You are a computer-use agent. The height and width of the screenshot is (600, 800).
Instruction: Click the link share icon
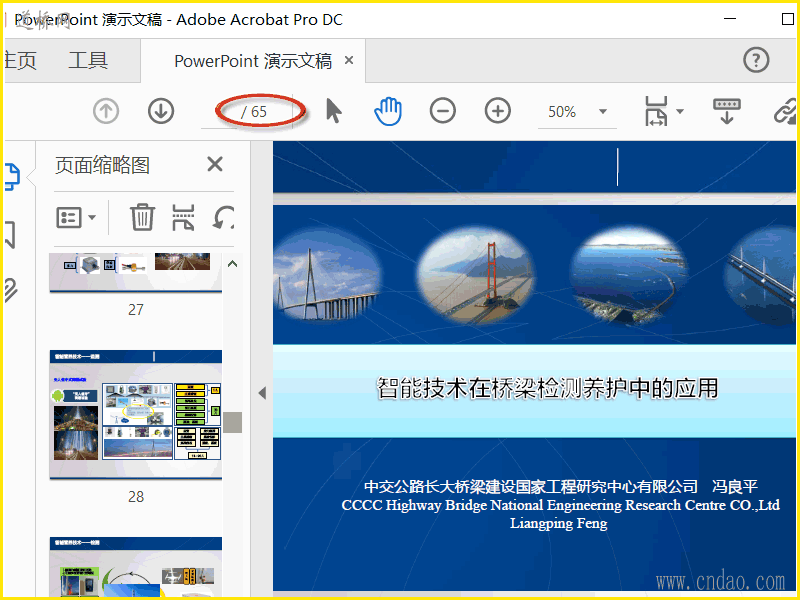pos(786,111)
